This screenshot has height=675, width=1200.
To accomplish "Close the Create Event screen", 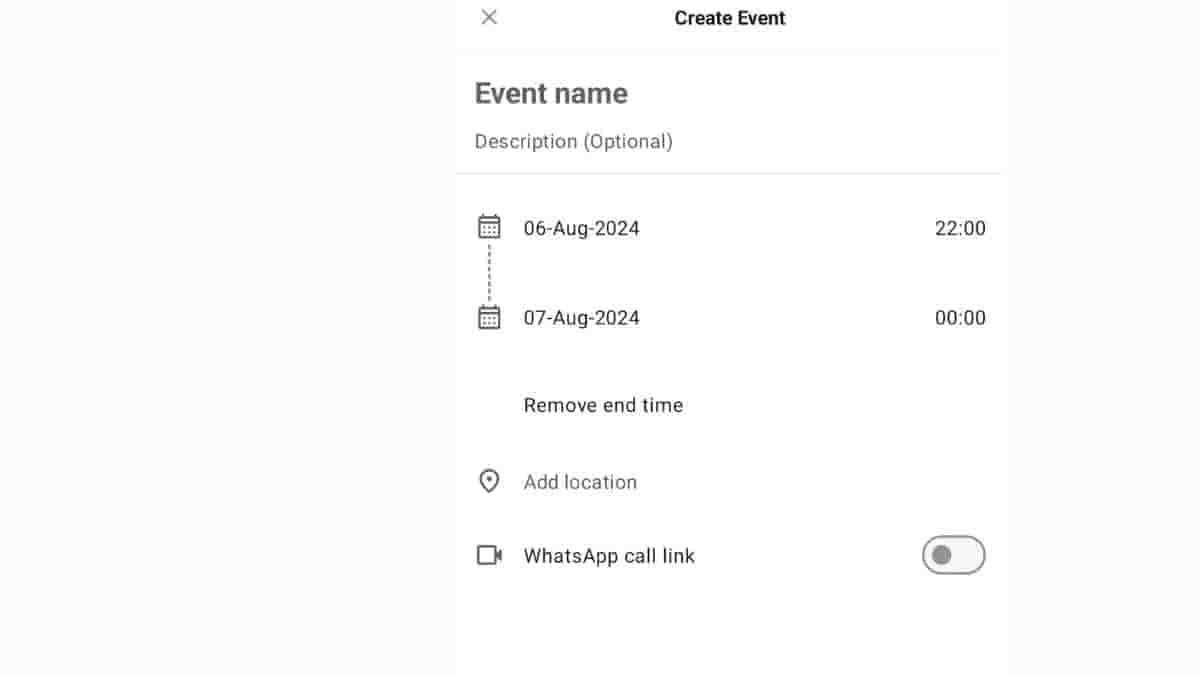I will pos(489,17).
